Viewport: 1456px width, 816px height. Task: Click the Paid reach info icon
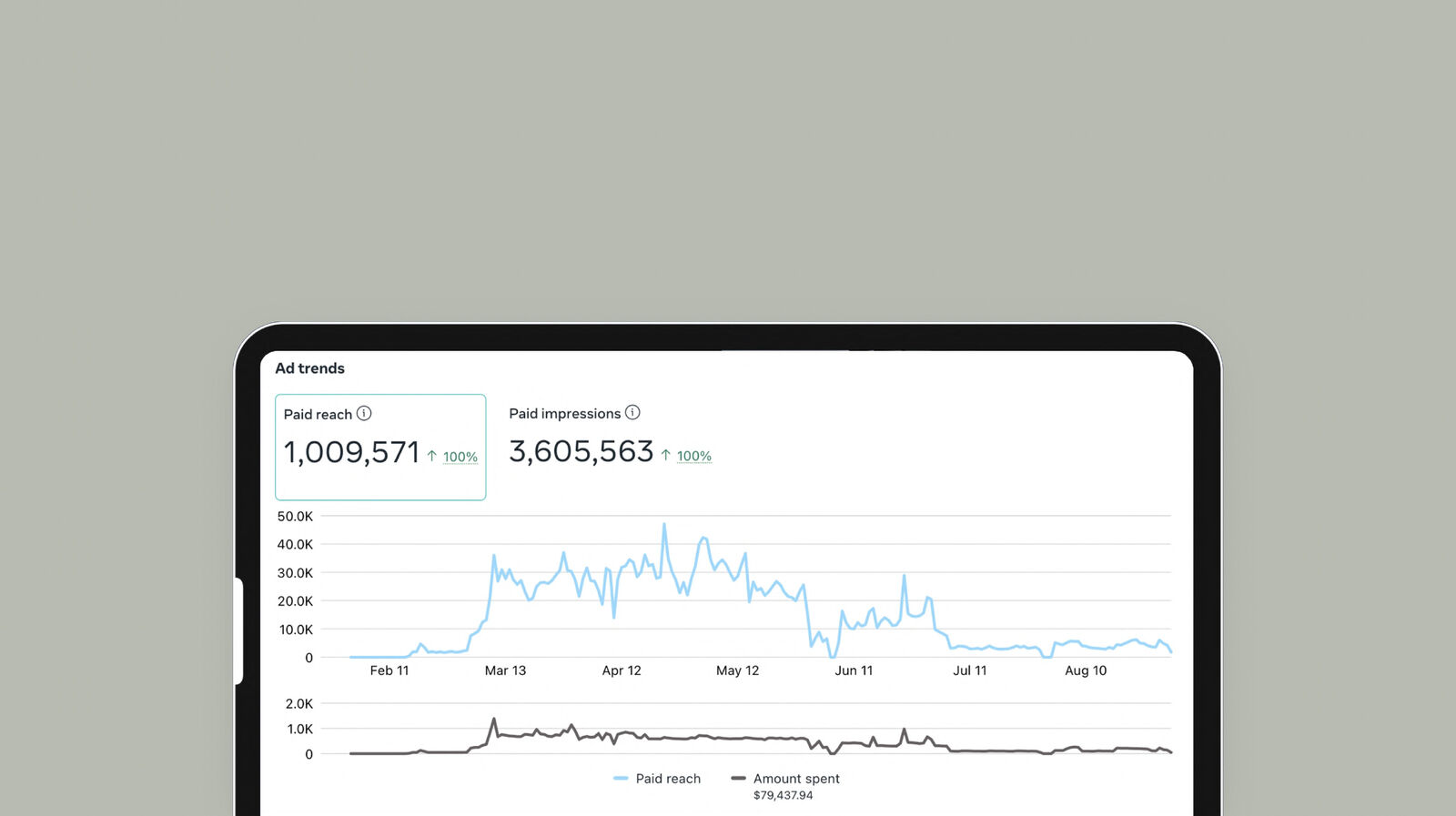(x=364, y=413)
